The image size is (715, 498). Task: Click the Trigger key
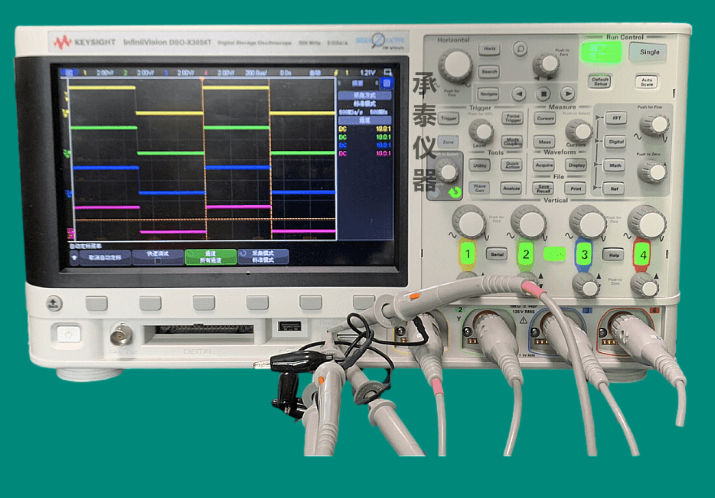(x=448, y=119)
